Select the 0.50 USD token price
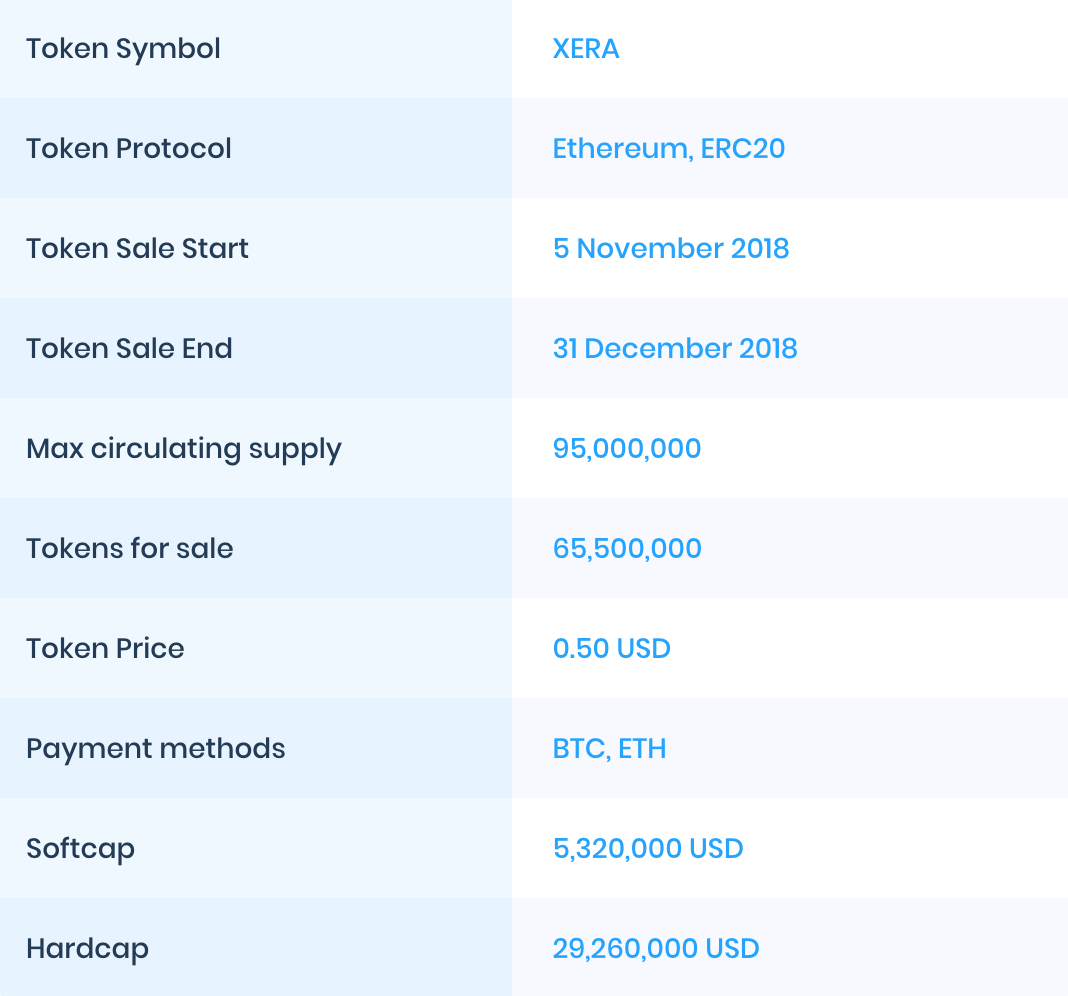1068x996 pixels. 611,649
